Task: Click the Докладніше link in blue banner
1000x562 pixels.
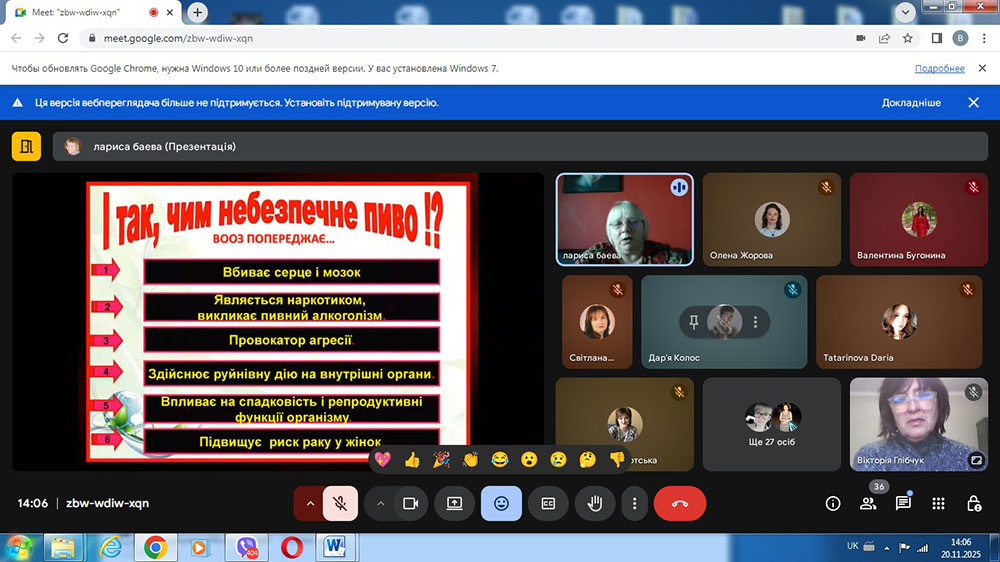Action: [x=910, y=103]
